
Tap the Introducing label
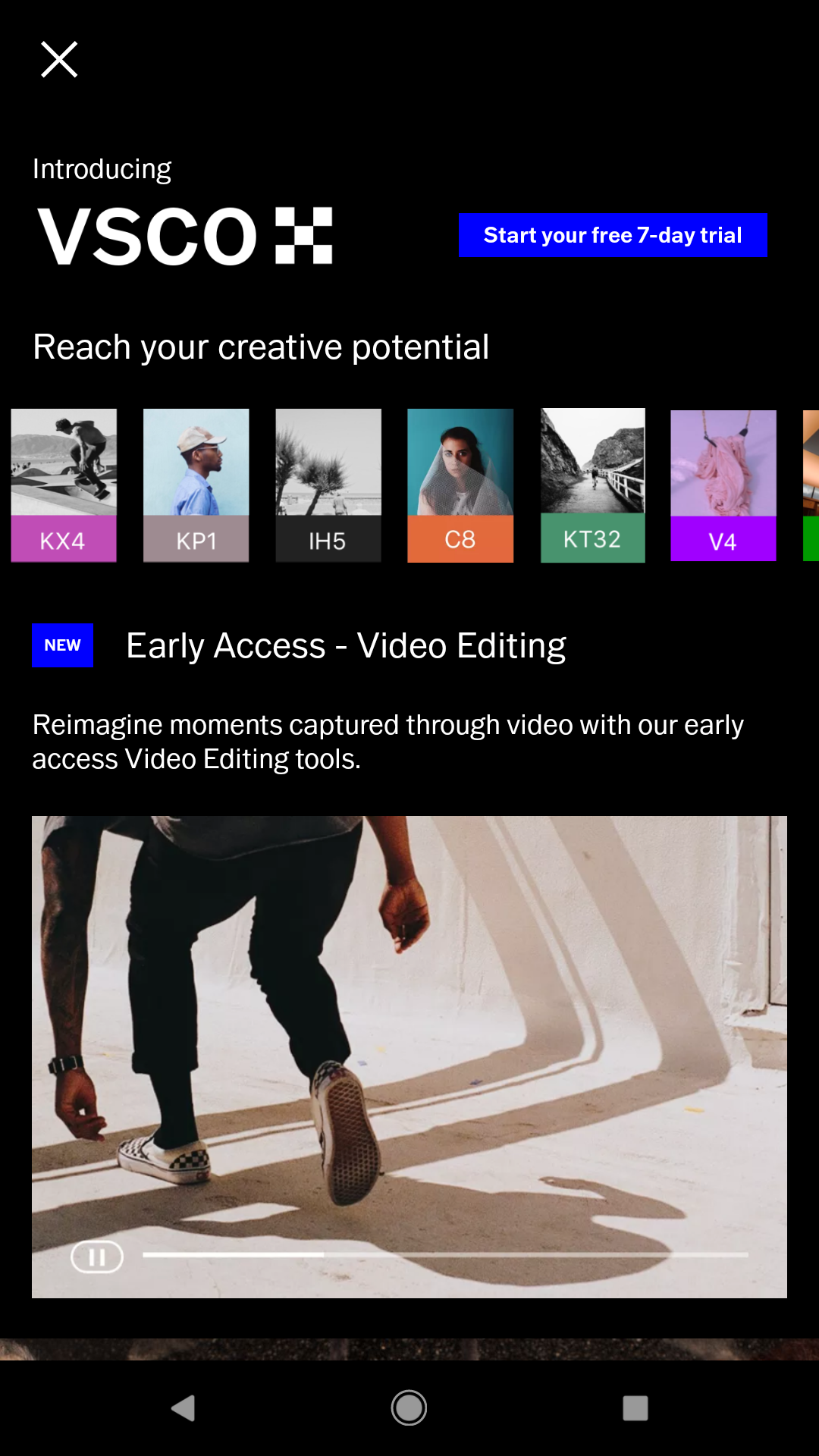102,169
